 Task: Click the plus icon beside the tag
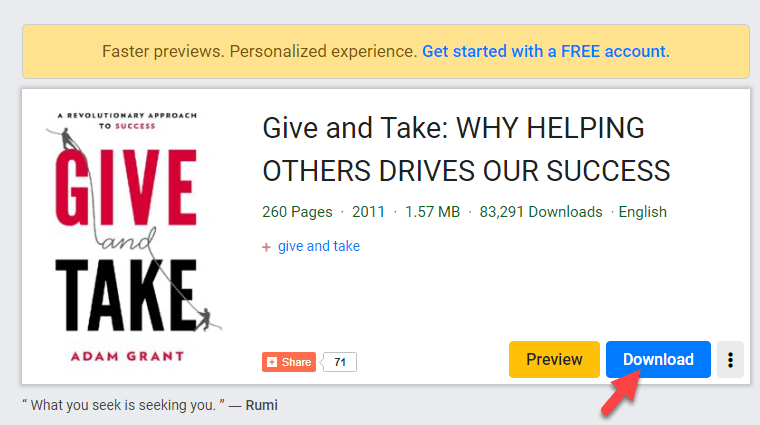click(266, 247)
